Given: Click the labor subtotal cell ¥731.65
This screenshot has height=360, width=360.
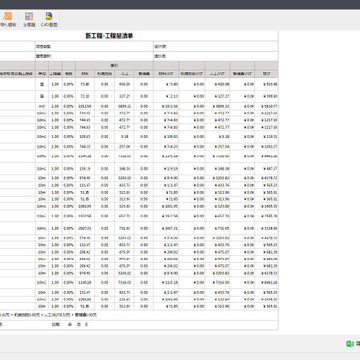Looking at the screenshot, I should tap(222, 229).
